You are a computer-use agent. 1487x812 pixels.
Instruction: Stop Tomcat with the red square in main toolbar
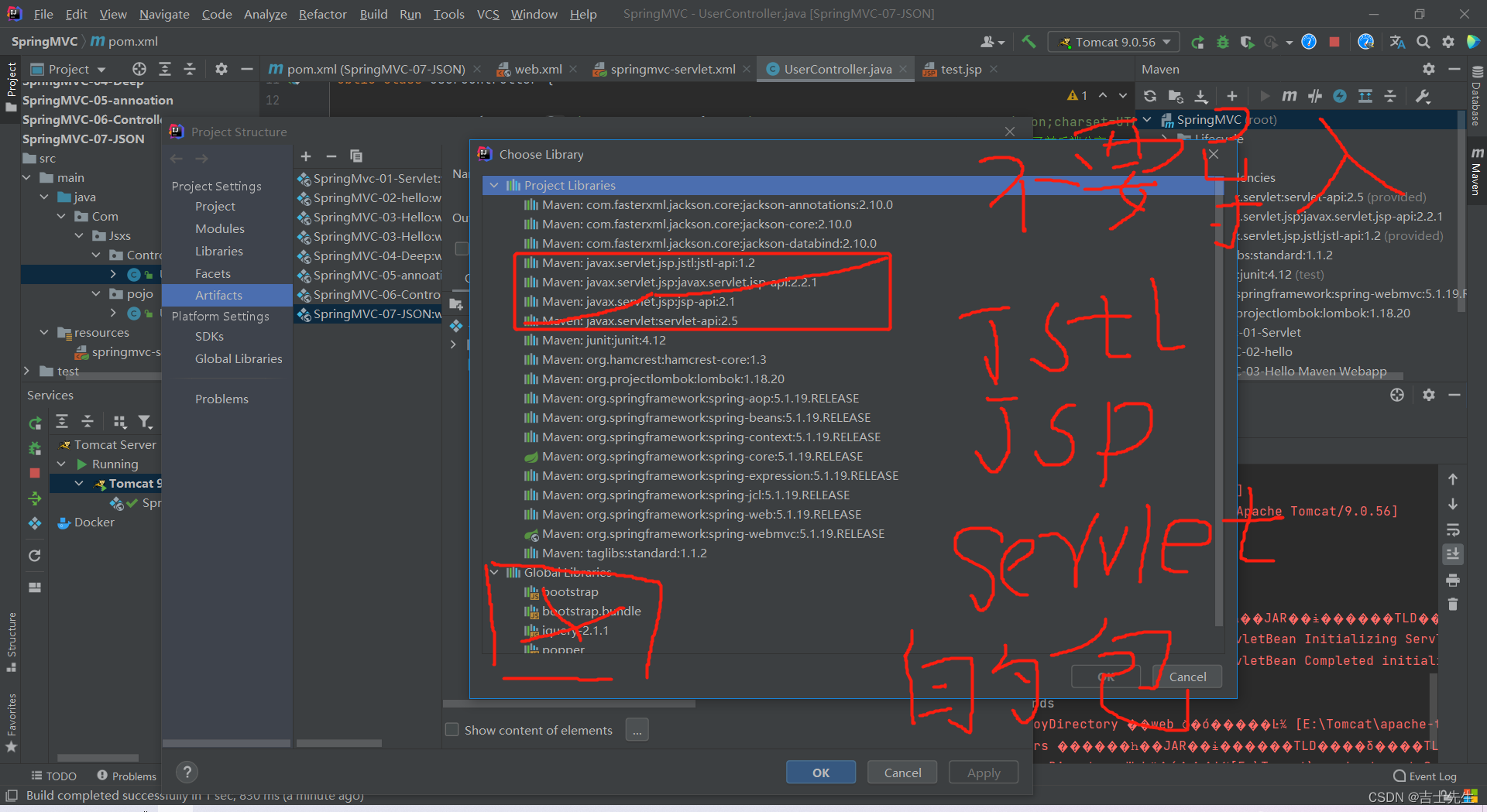pos(1334,42)
